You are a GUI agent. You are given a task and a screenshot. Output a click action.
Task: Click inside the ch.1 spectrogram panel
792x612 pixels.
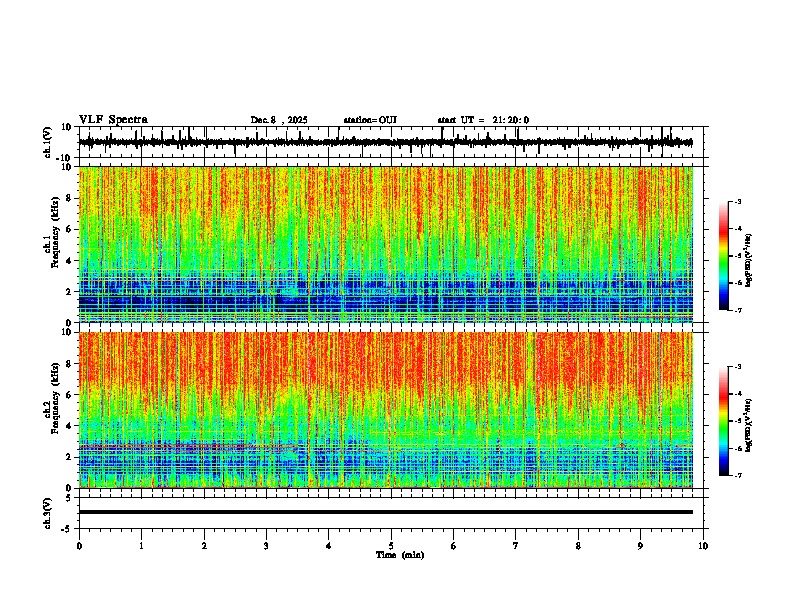[385, 244]
